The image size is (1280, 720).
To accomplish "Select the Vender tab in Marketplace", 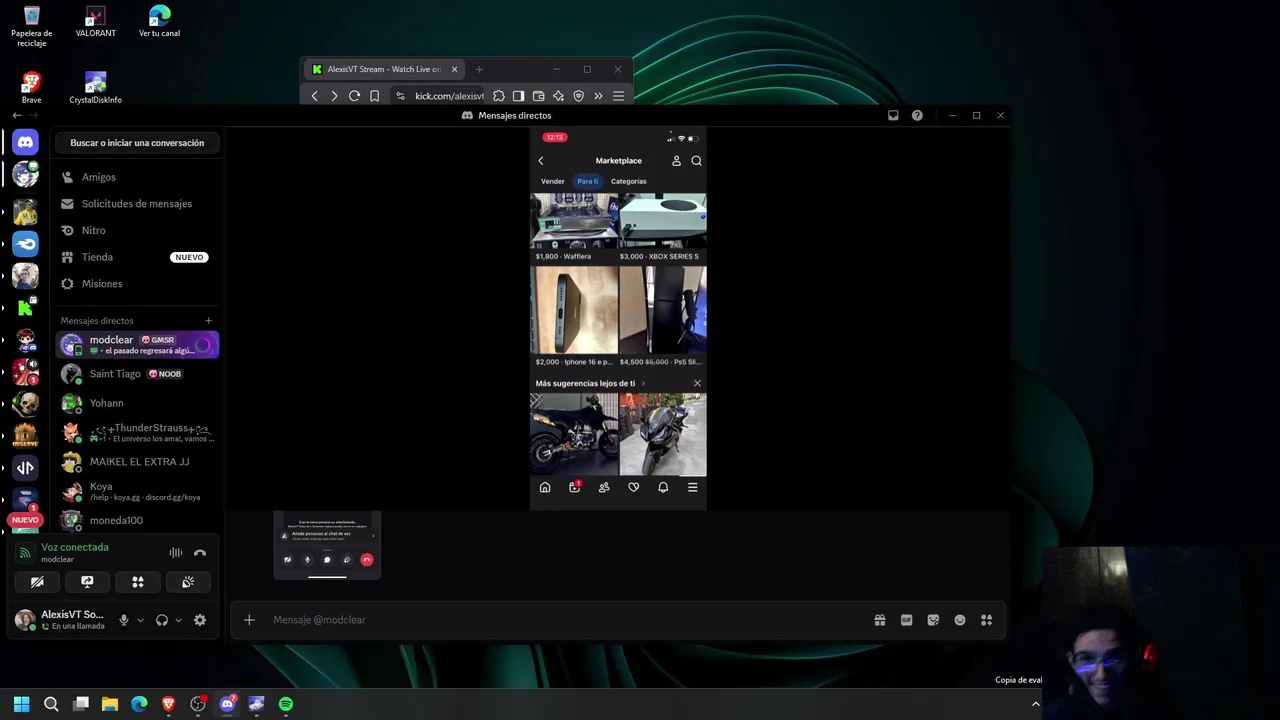I will pyautogui.click(x=553, y=181).
